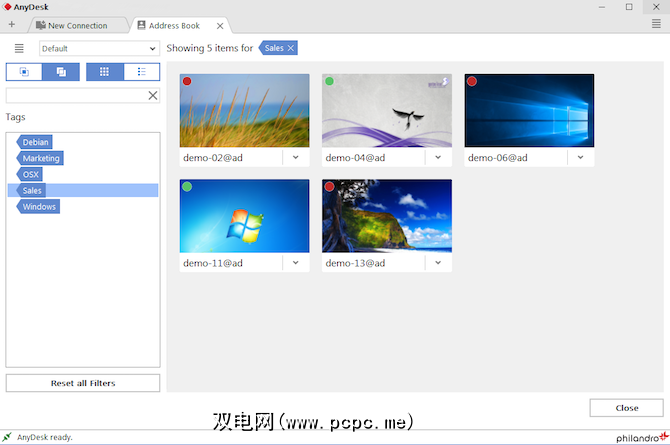Switch to list view
This screenshot has width=670, height=445.
click(142, 72)
